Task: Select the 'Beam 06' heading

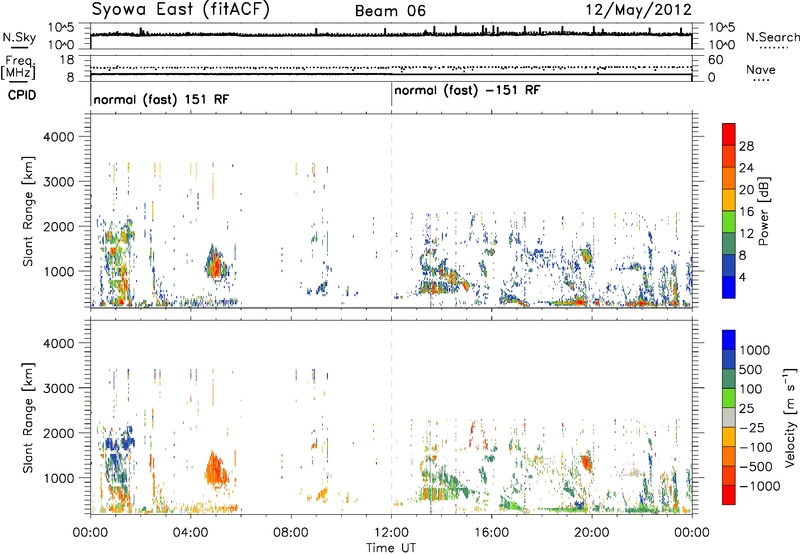Action: [x=390, y=11]
